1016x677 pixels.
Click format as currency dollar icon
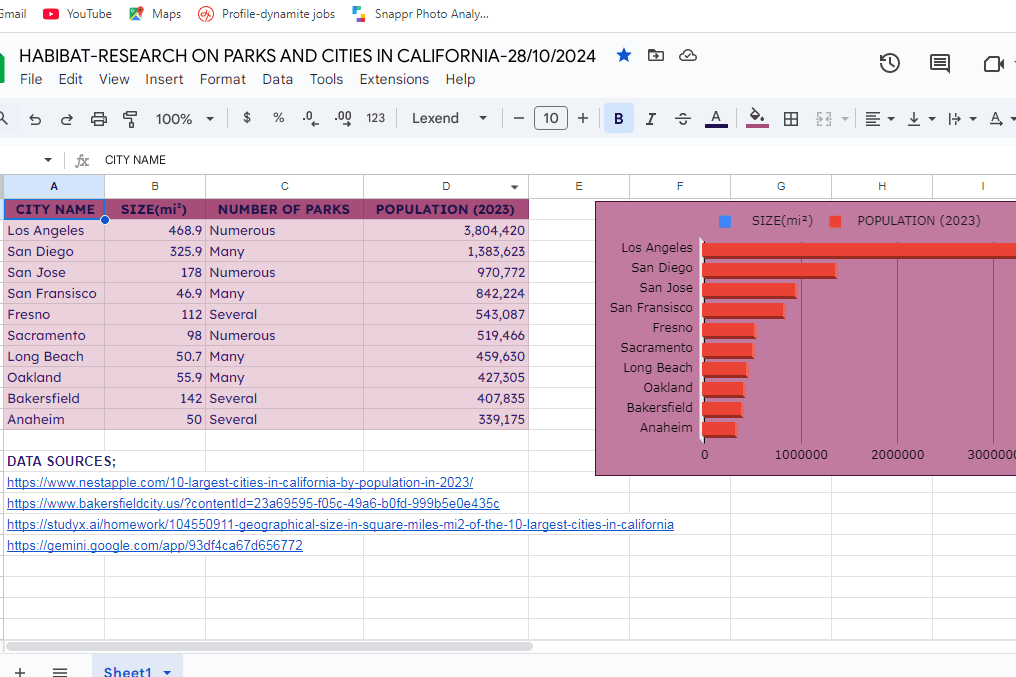247,118
